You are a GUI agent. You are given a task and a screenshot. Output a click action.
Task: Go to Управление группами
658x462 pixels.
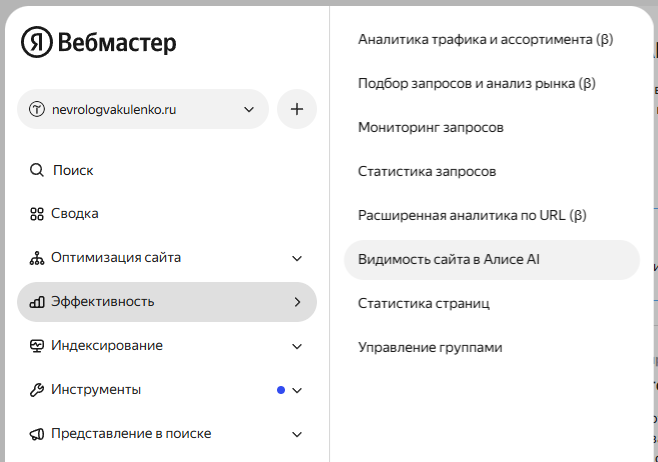click(x=430, y=347)
